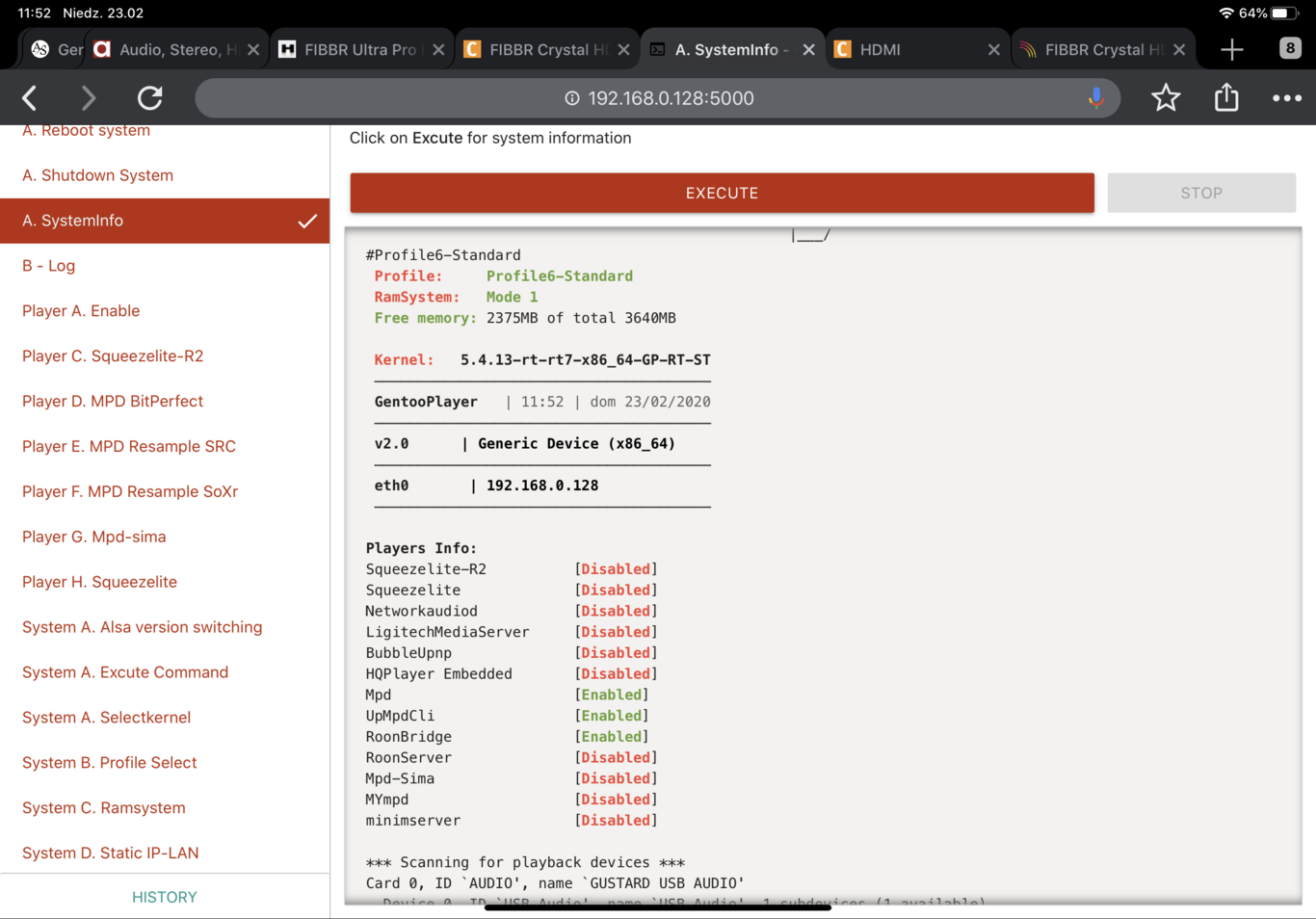The image size is (1316, 919).
Task: Open 'System B. Profile Select'
Action: (165, 763)
